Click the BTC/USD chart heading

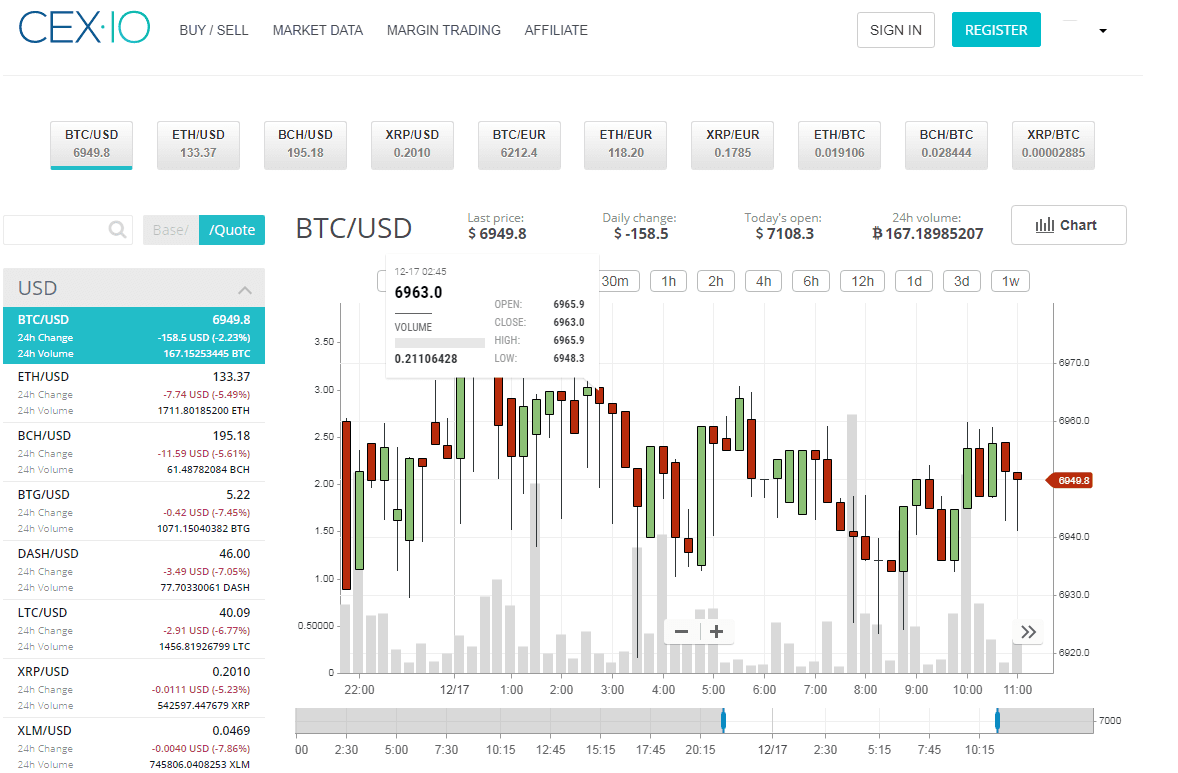(354, 228)
